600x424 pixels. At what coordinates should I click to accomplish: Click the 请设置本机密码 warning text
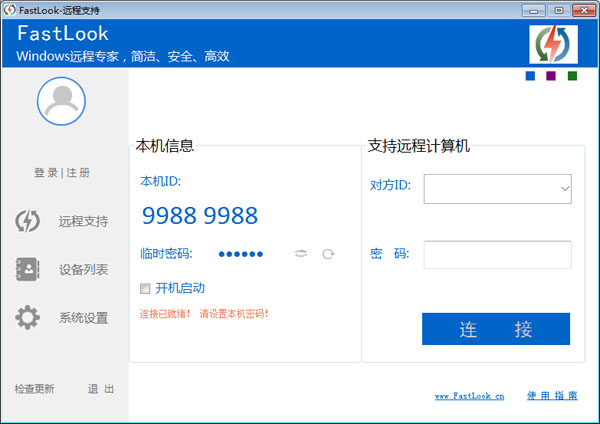pos(234,314)
